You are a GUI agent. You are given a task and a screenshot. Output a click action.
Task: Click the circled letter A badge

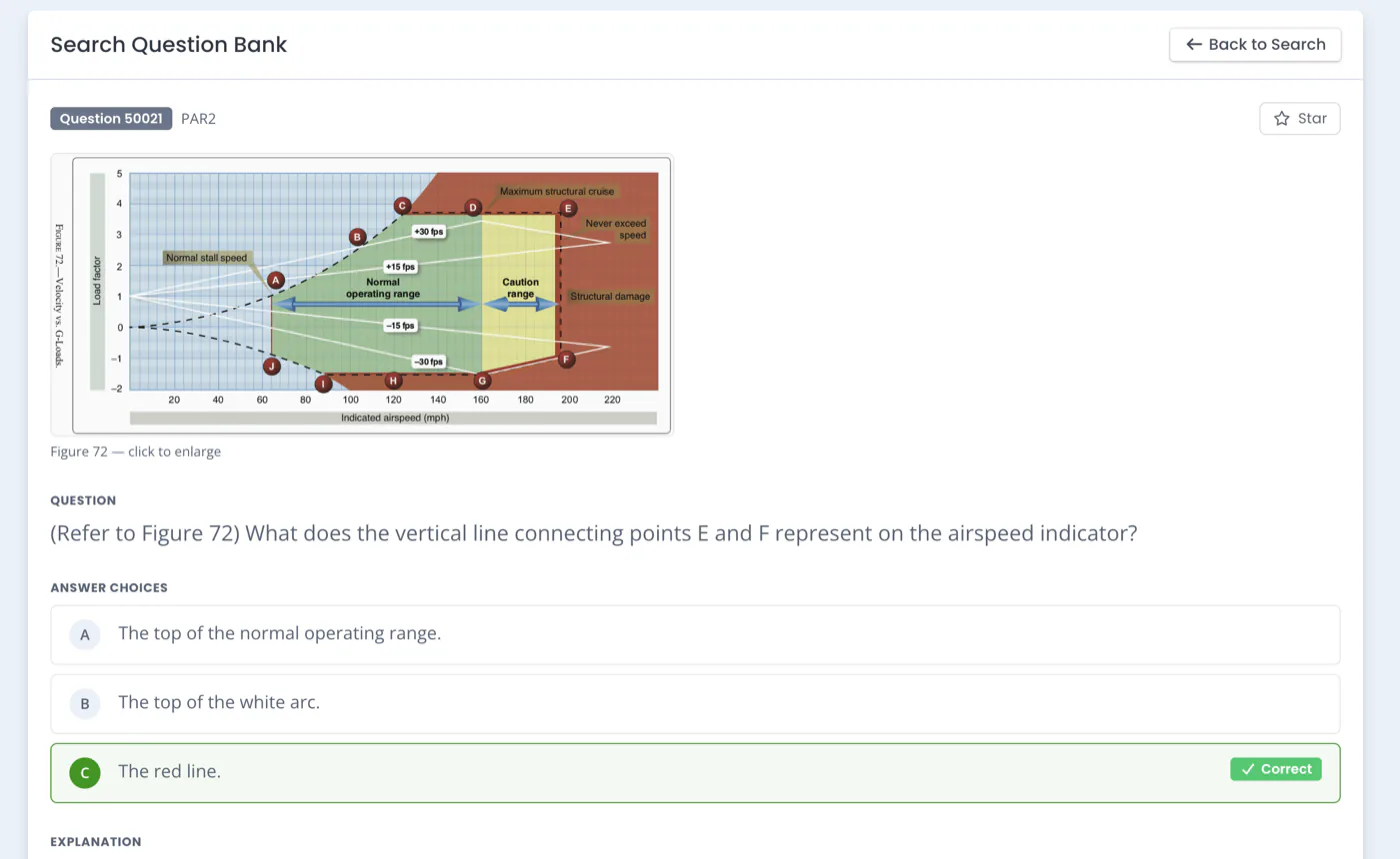85,634
